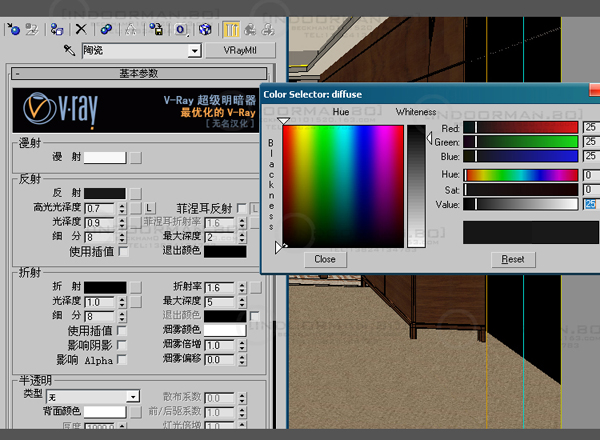
Task: Enable the 菲涅耳反射 checkbox
Action: tap(241, 208)
